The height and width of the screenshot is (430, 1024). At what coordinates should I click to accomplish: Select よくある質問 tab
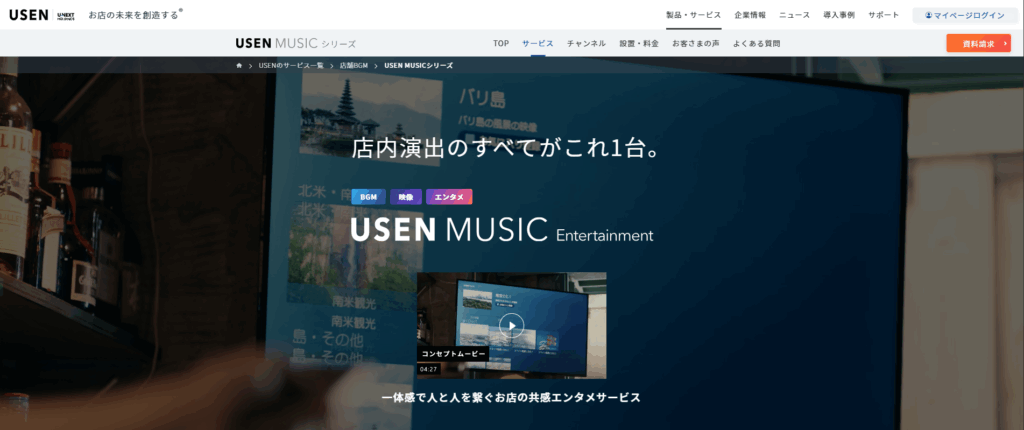click(756, 44)
